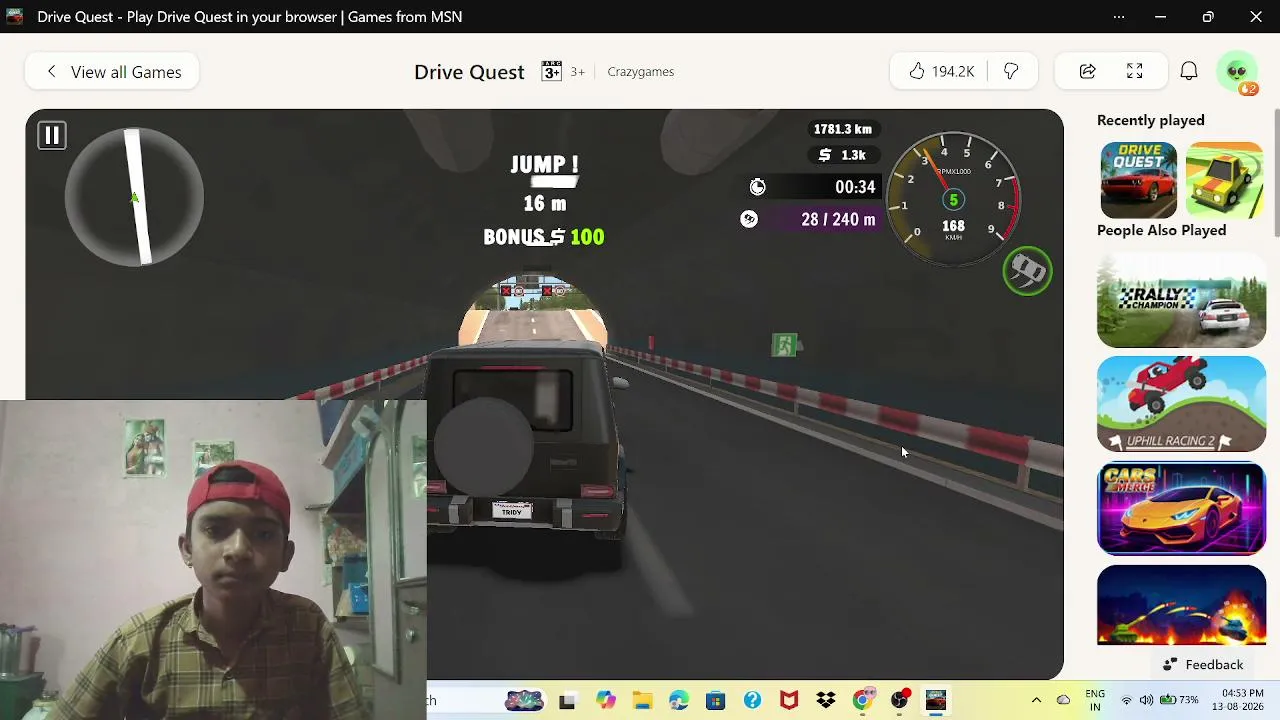Click the 3+ age rating badge

pyautogui.click(x=552, y=72)
